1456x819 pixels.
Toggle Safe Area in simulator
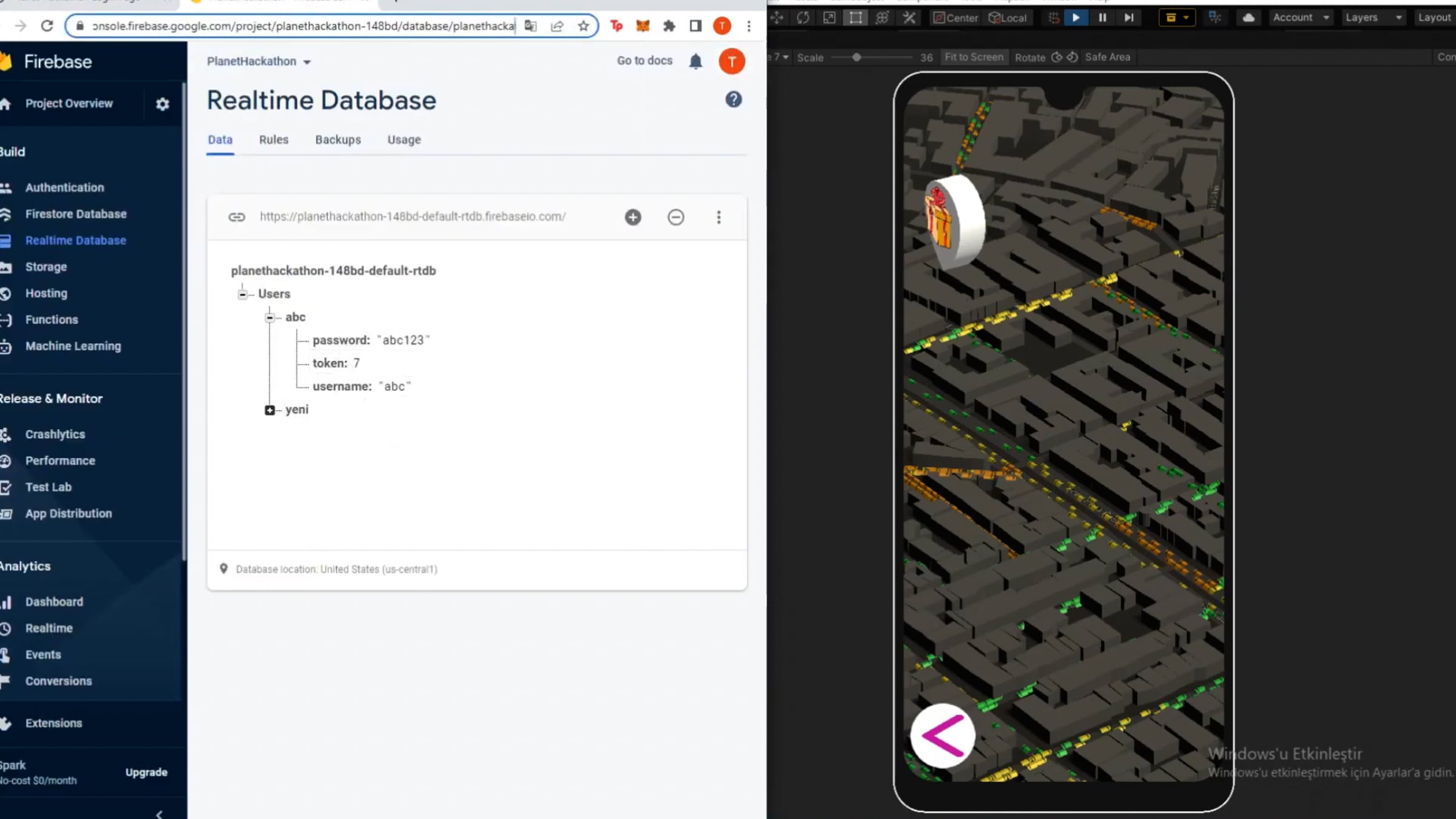[x=1107, y=57]
